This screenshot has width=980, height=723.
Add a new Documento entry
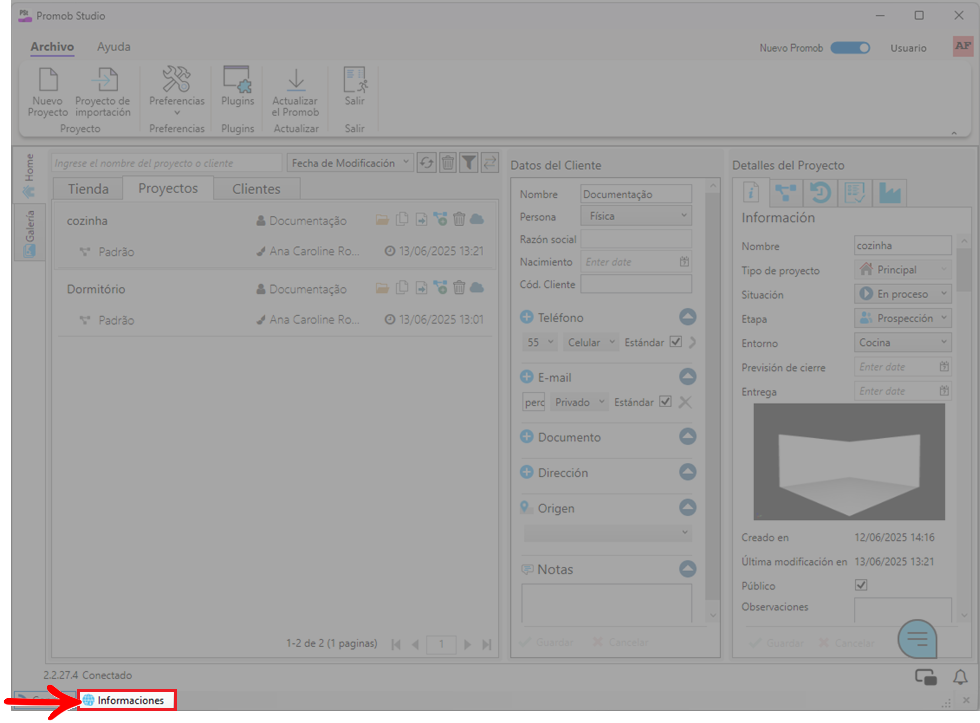click(526, 437)
